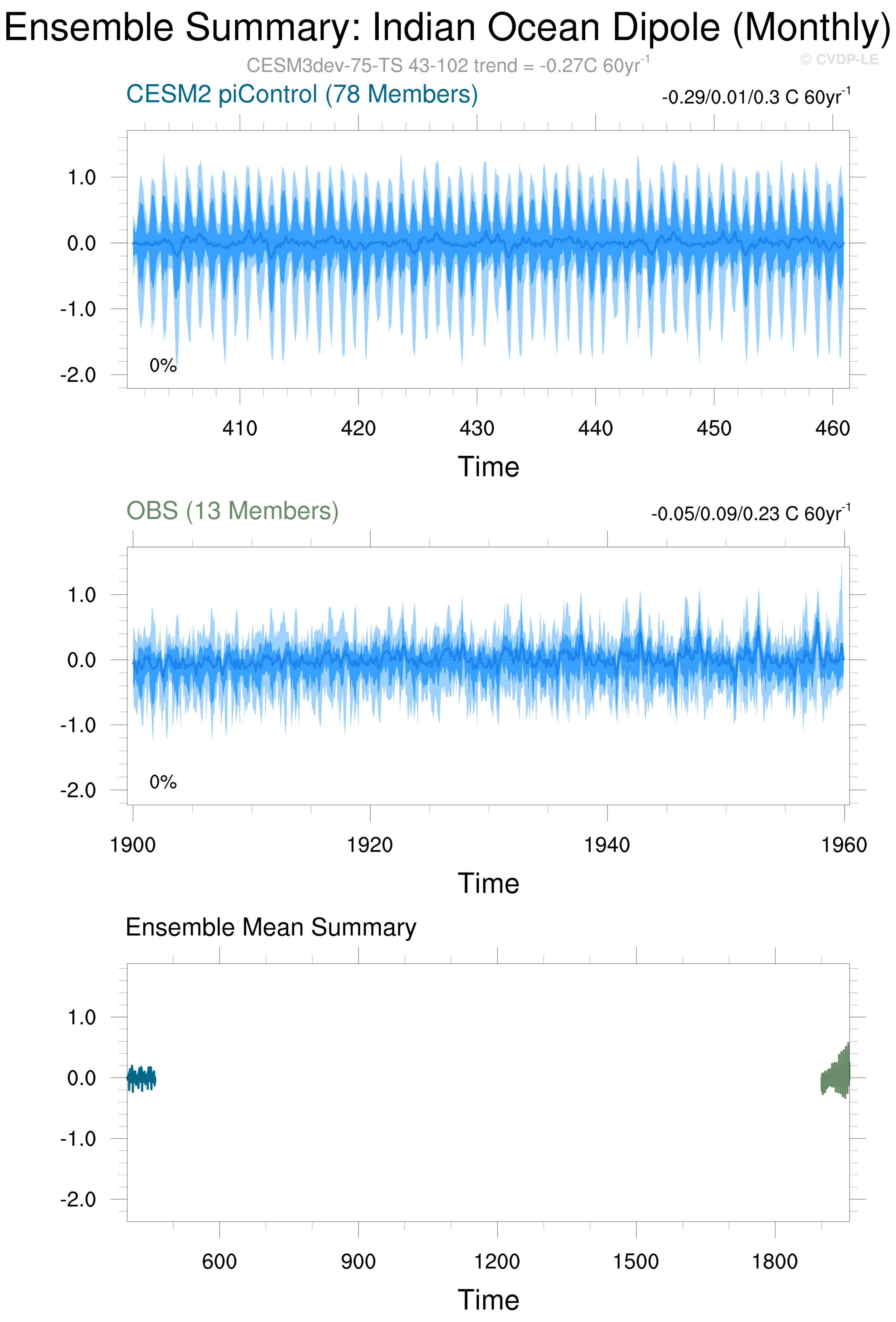
Task: Click the 0% label in OBS panel
Action: click(x=163, y=782)
